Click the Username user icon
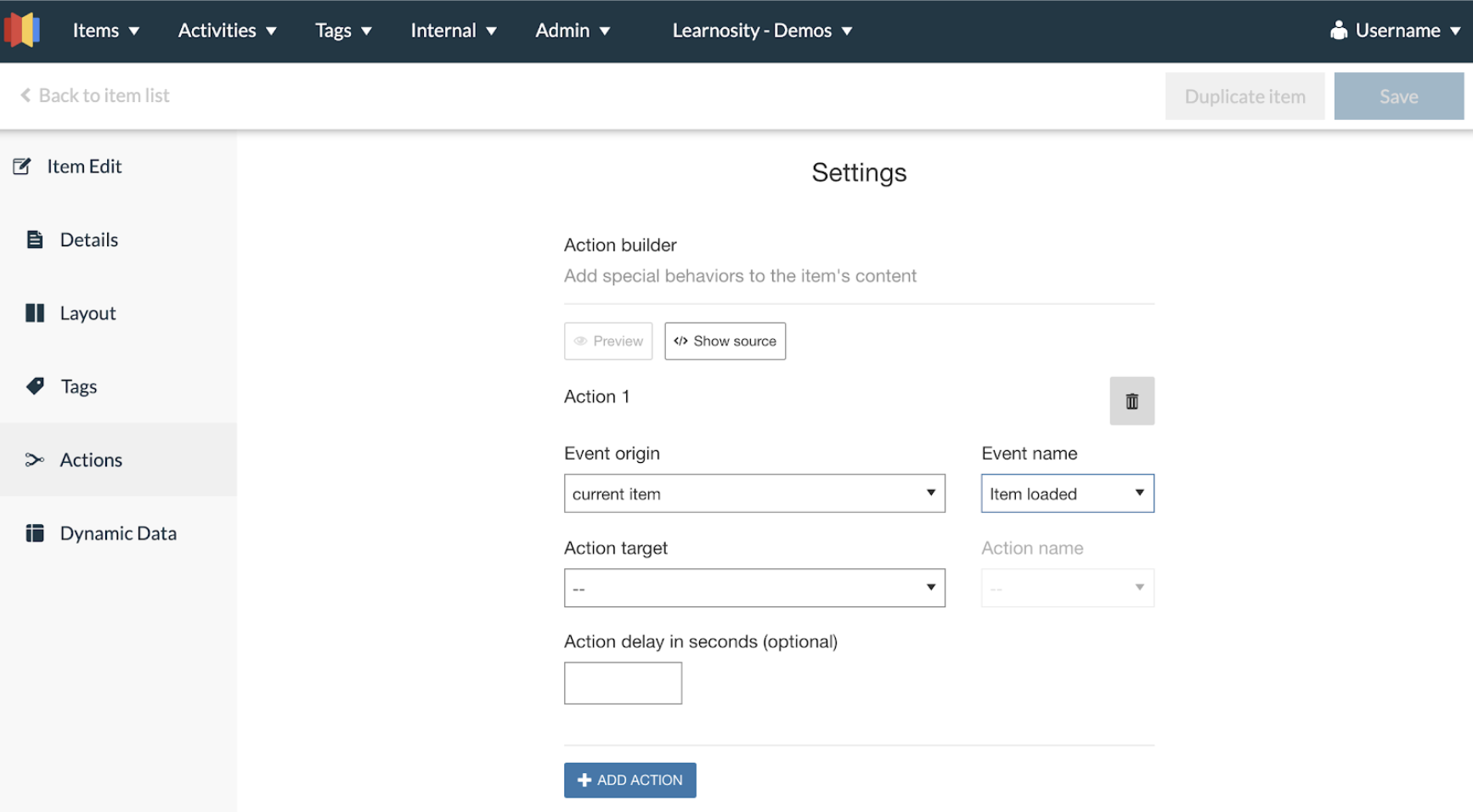Screen dimensions: 1473x812 pyautogui.click(x=1339, y=31)
